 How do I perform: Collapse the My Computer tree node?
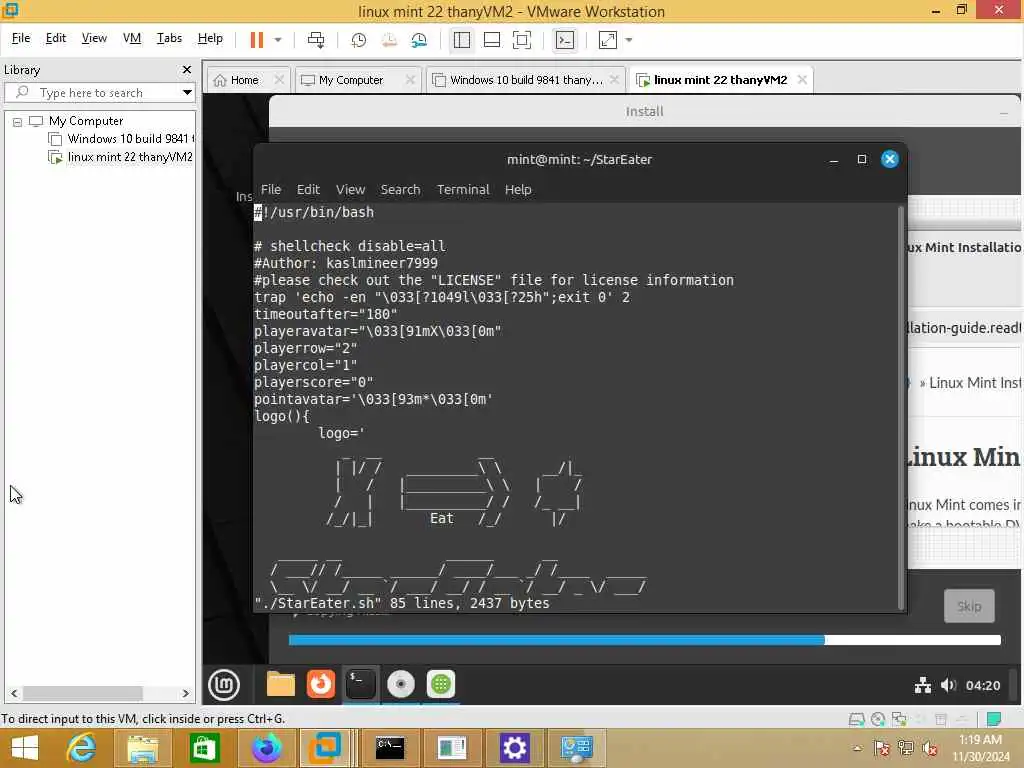coord(18,121)
